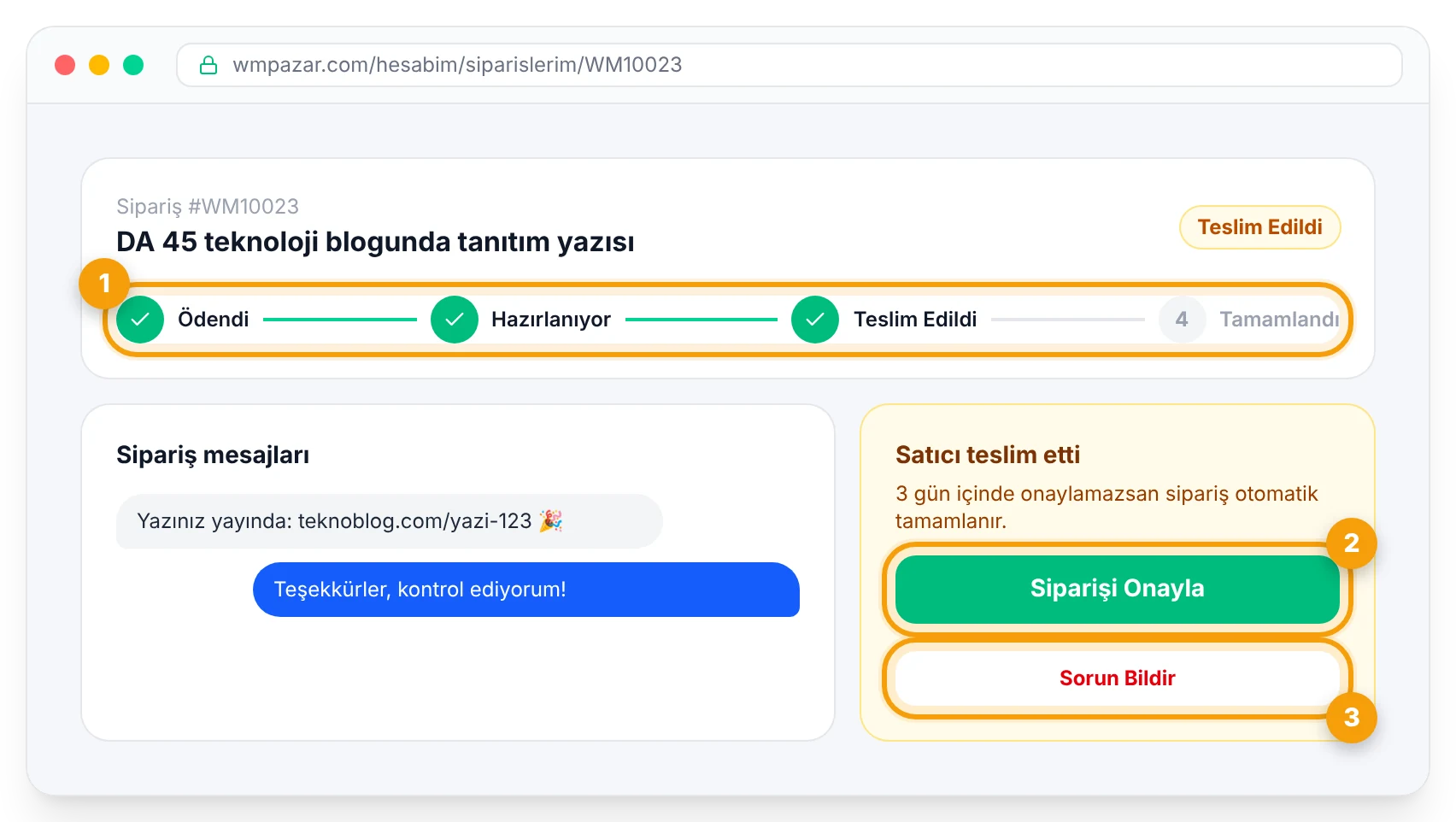Click the Hazırlanıyor step label

point(551,320)
